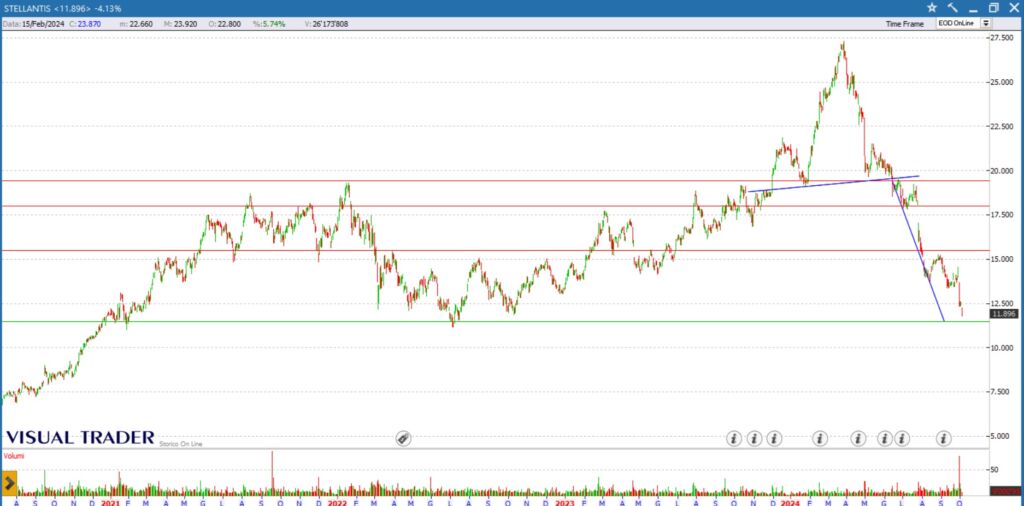Select the blue rising neckline trendline

tap(833, 183)
